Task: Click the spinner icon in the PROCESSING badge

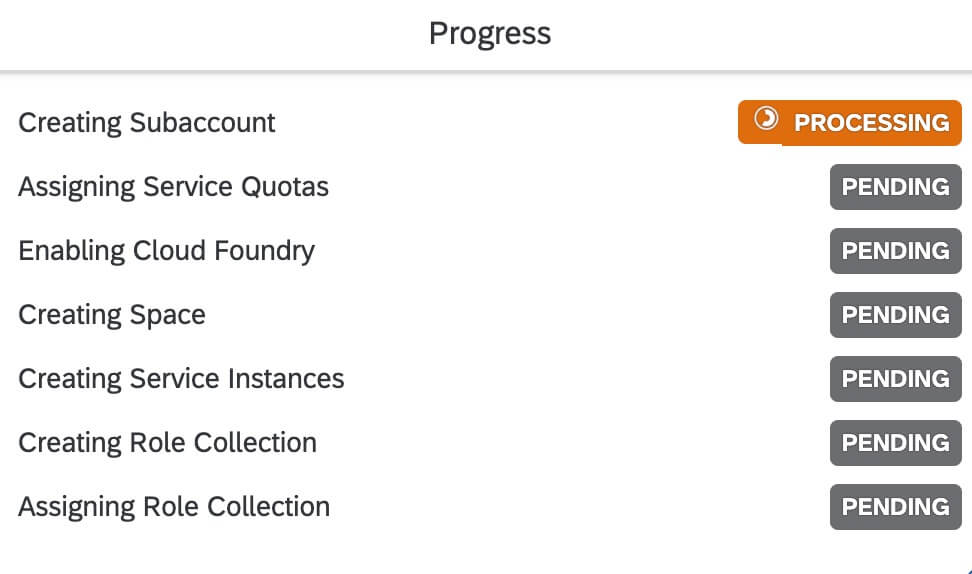Action: (766, 118)
